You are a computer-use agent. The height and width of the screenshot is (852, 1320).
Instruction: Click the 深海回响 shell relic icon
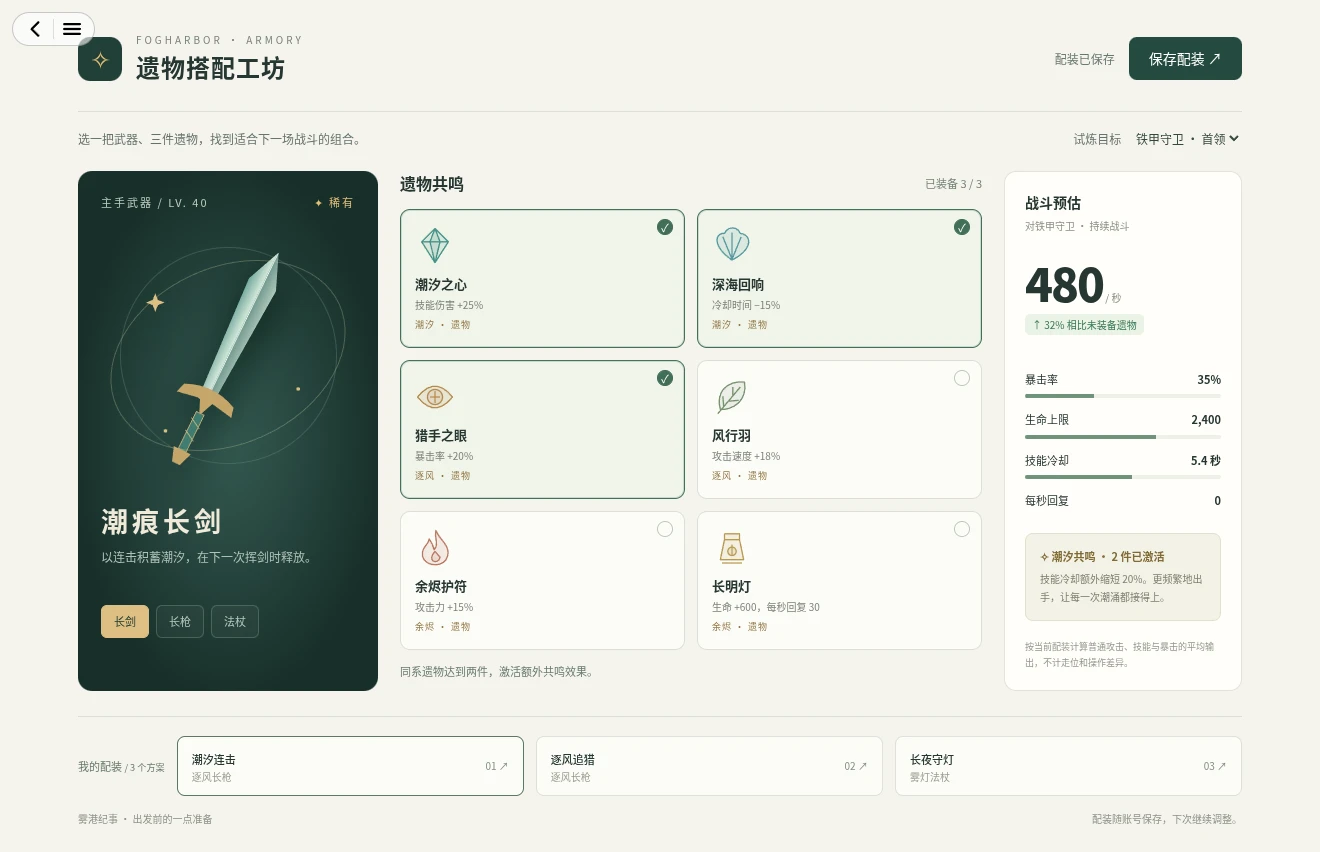coord(732,245)
